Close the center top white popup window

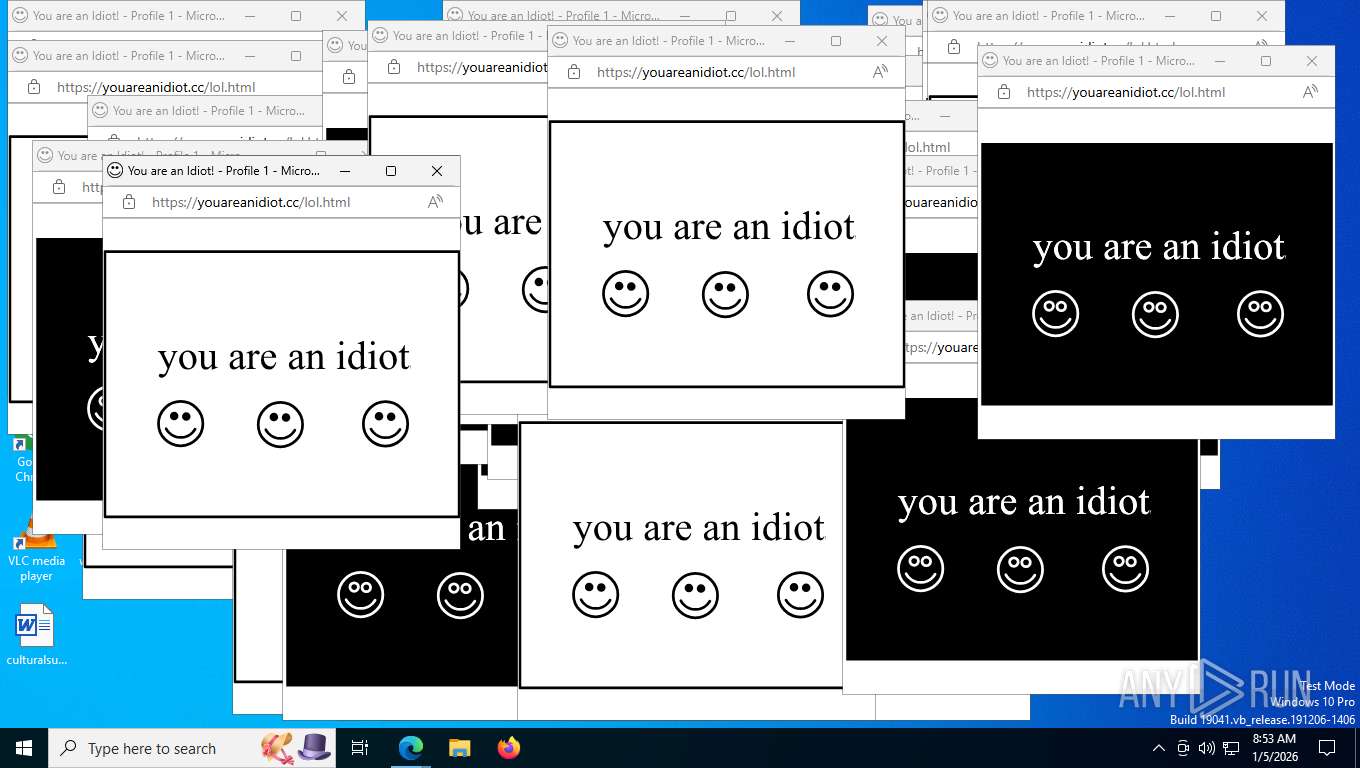882,41
